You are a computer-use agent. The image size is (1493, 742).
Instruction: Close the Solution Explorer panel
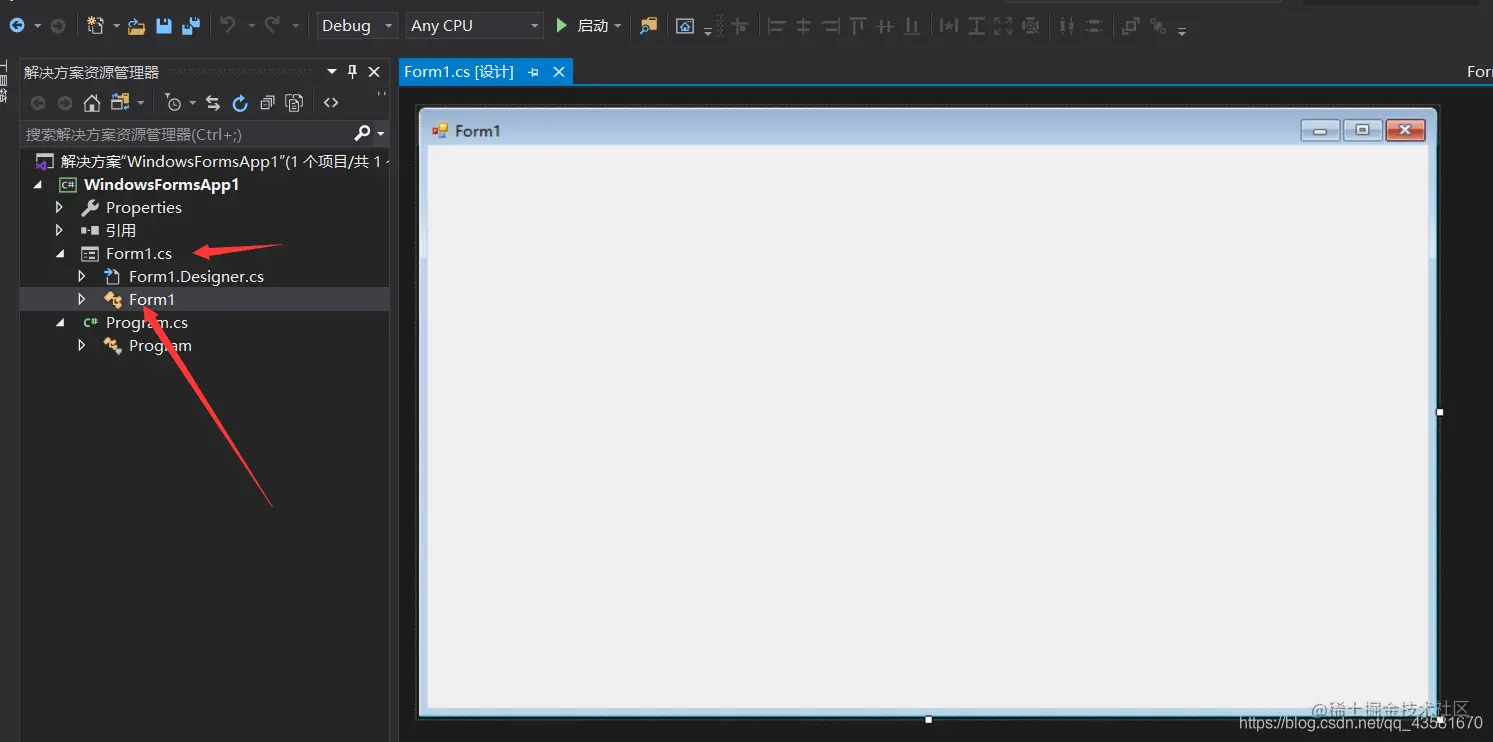(x=374, y=71)
